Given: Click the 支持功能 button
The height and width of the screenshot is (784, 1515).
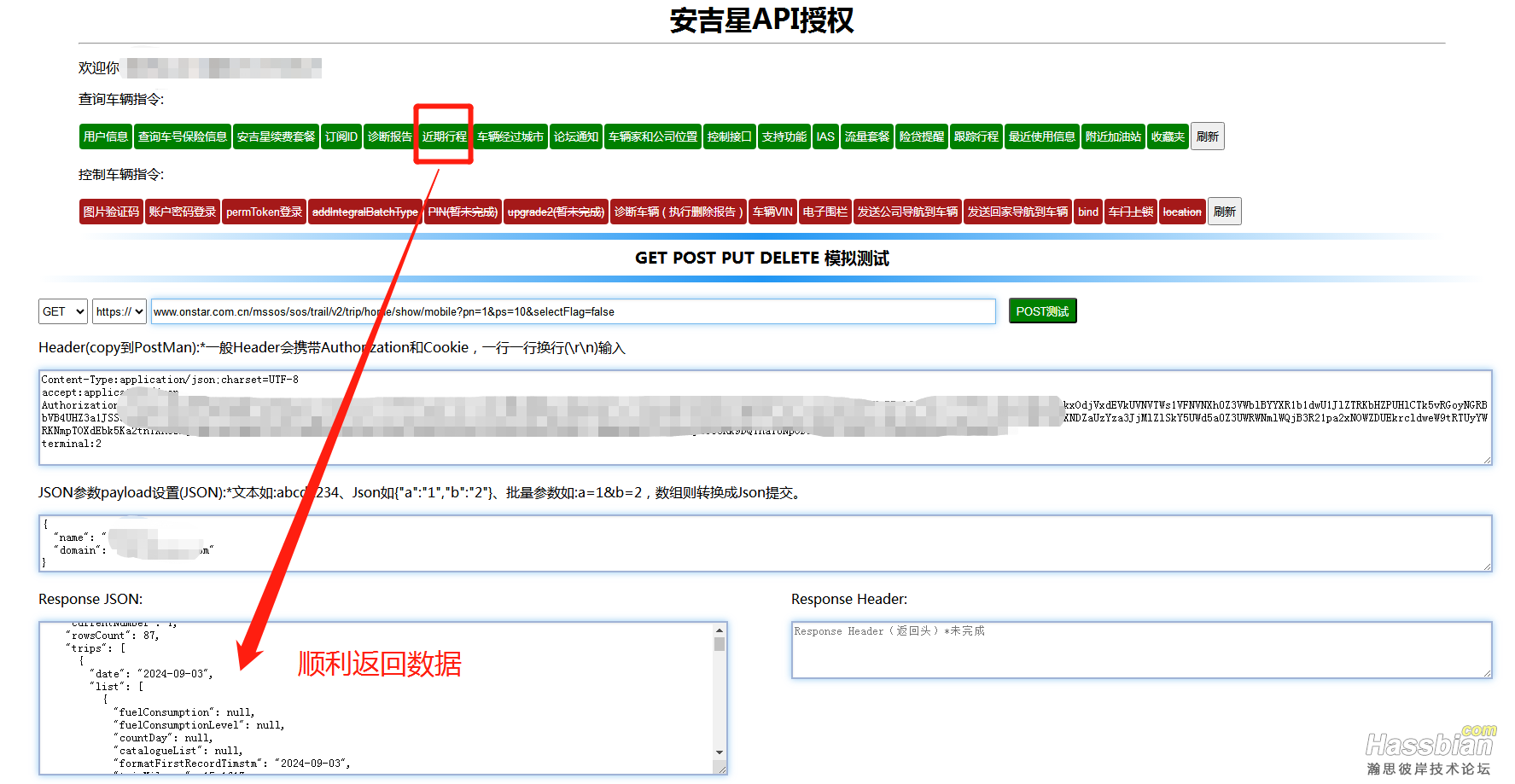Looking at the screenshot, I should click(x=784, y=136).
